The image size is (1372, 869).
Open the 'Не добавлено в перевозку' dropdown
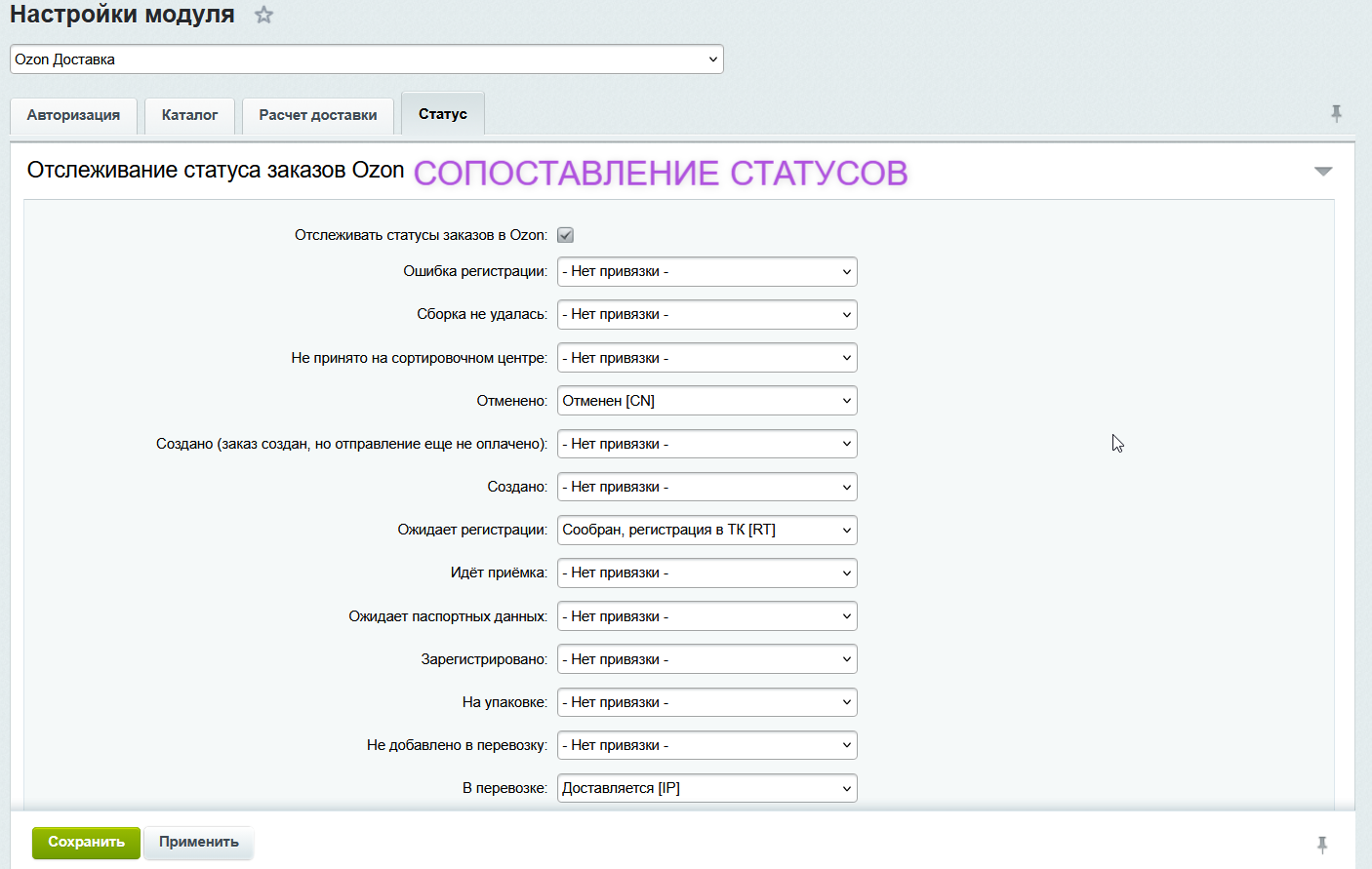click(707, 745)
